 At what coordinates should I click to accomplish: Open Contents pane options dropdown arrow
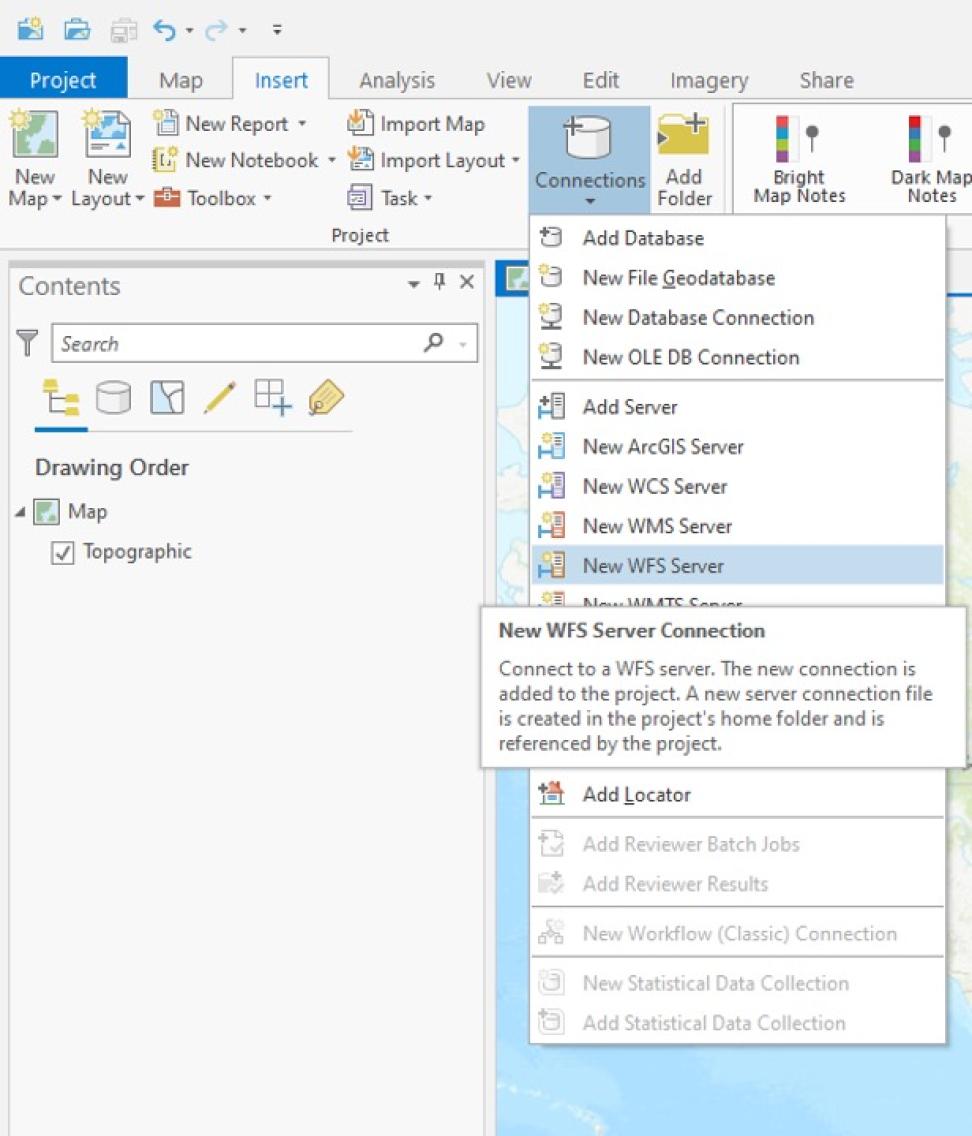coord(414,283)
